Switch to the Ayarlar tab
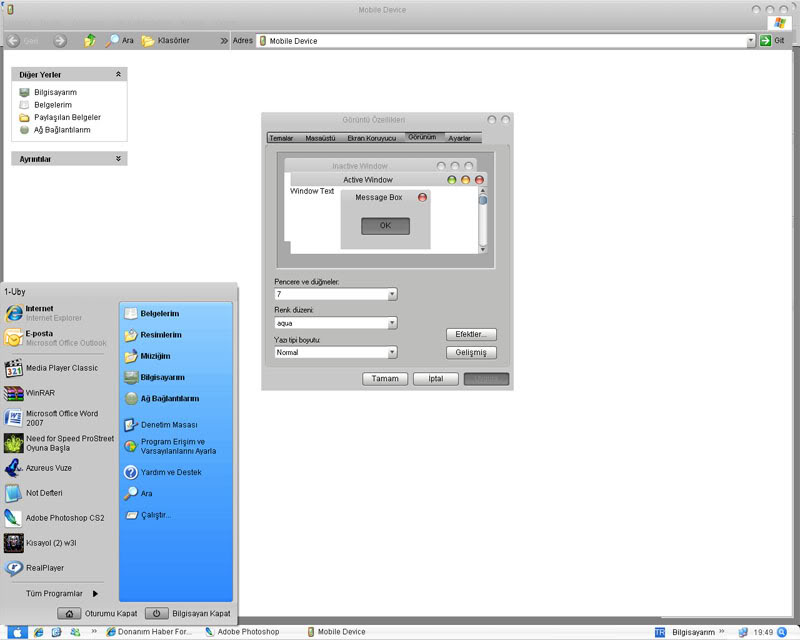This screenshot has width=800, height=640. [x=459, y=138]
